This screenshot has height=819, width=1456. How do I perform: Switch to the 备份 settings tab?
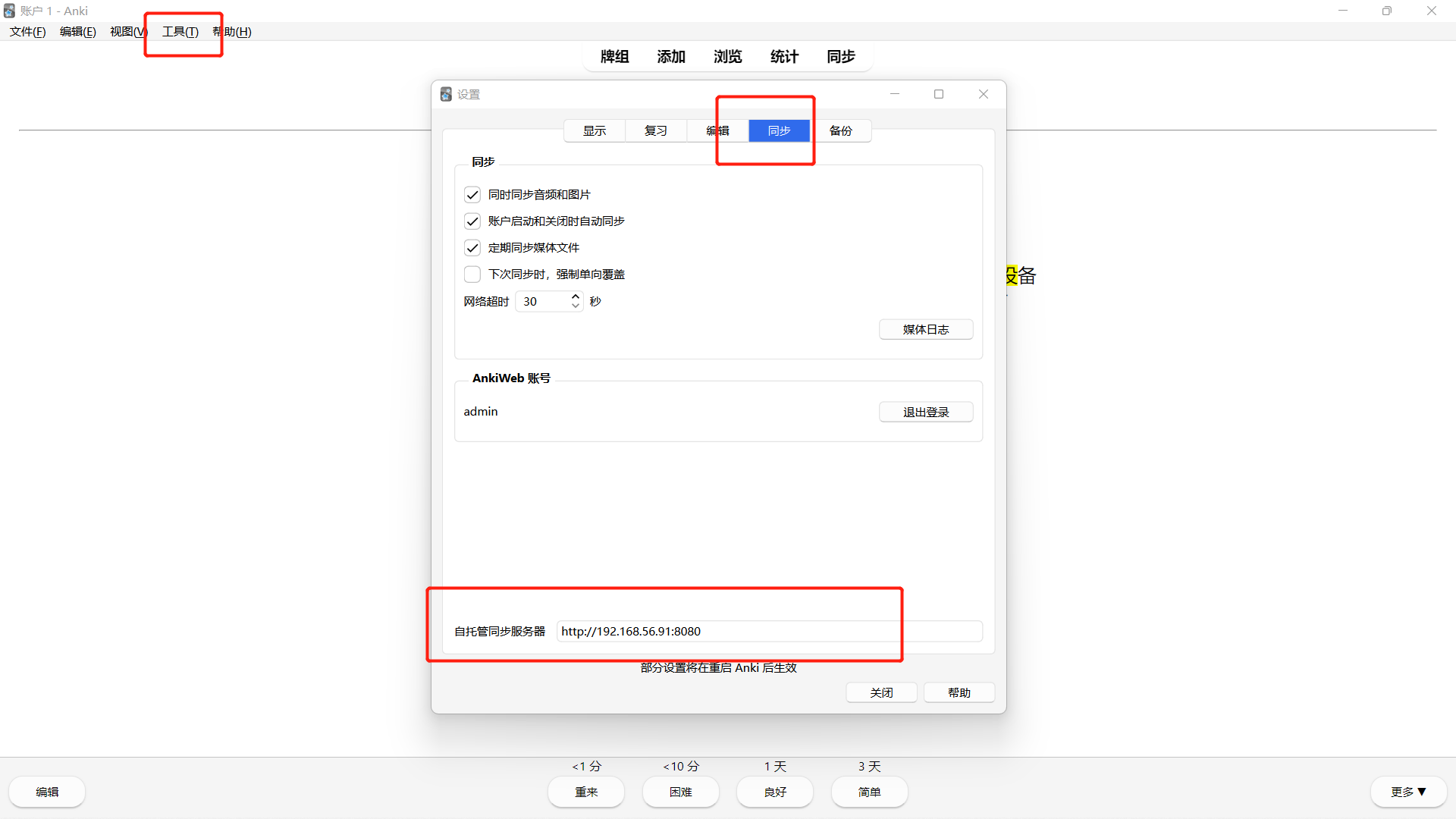[841, 130]
